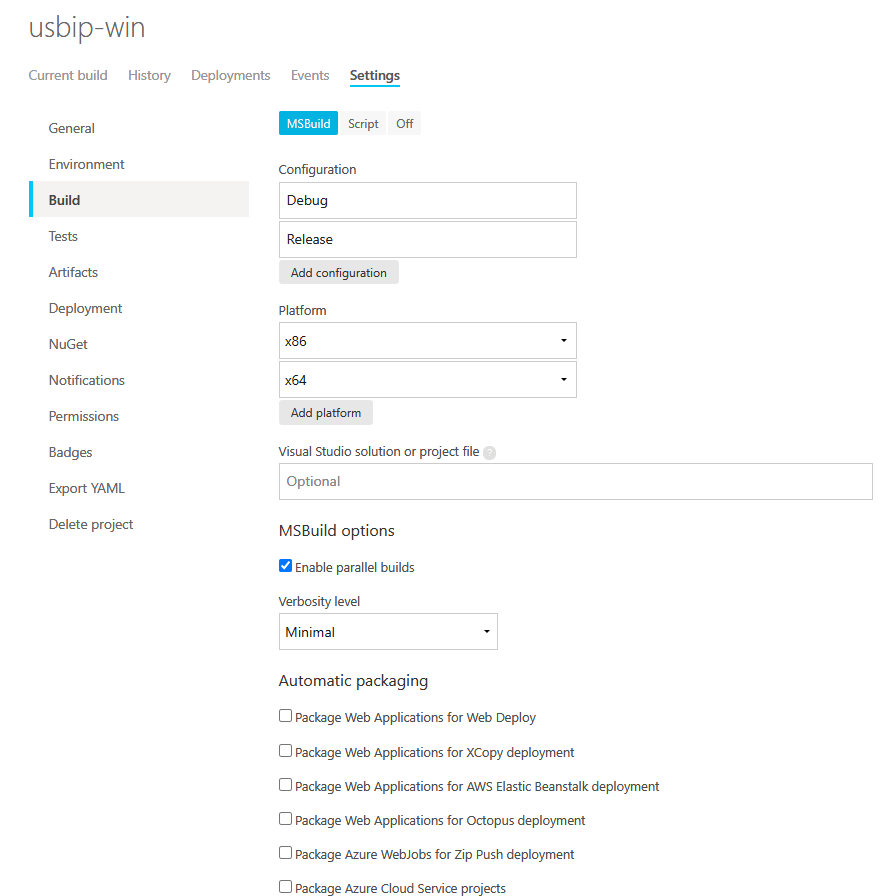Enable parallel builds
The image size is (887, 896).
click(x=285, y=565)
